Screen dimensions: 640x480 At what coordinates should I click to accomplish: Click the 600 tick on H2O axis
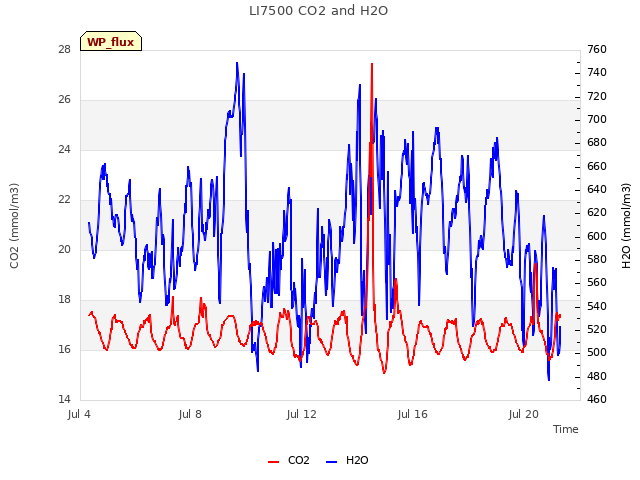pyautogui.click(x=597, y=236)
